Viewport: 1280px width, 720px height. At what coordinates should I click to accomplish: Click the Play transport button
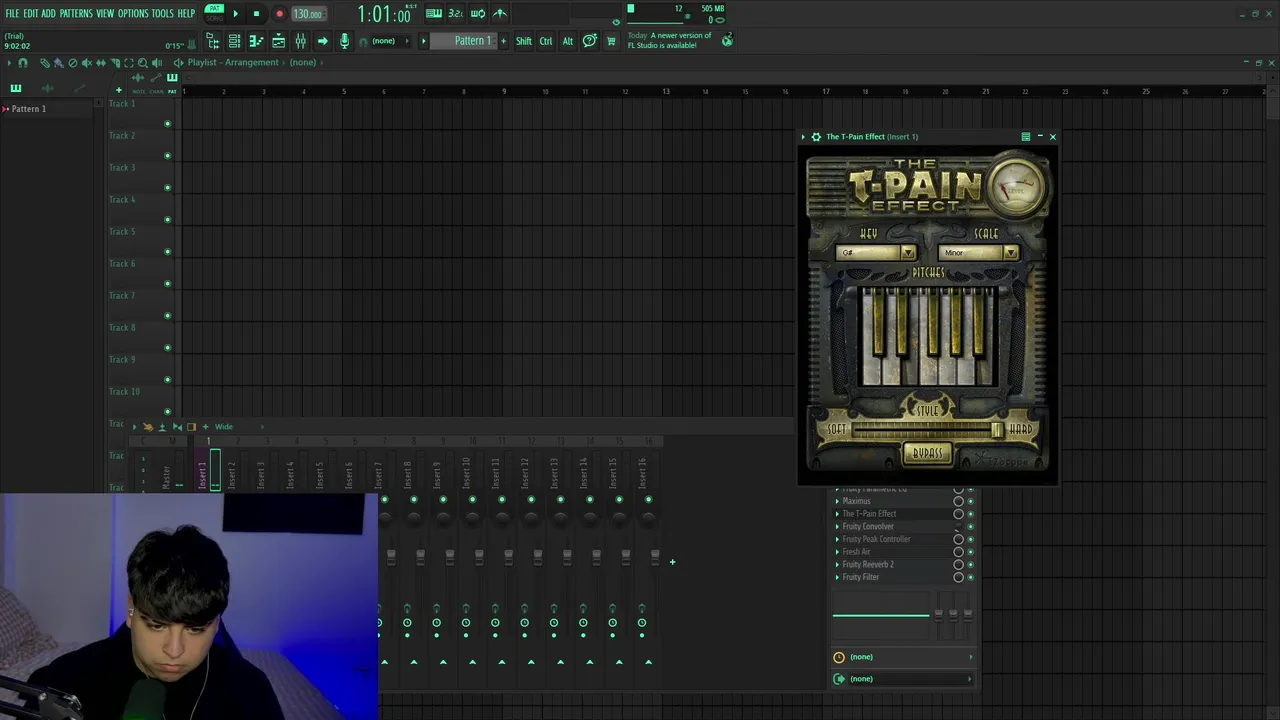point(236,14)
